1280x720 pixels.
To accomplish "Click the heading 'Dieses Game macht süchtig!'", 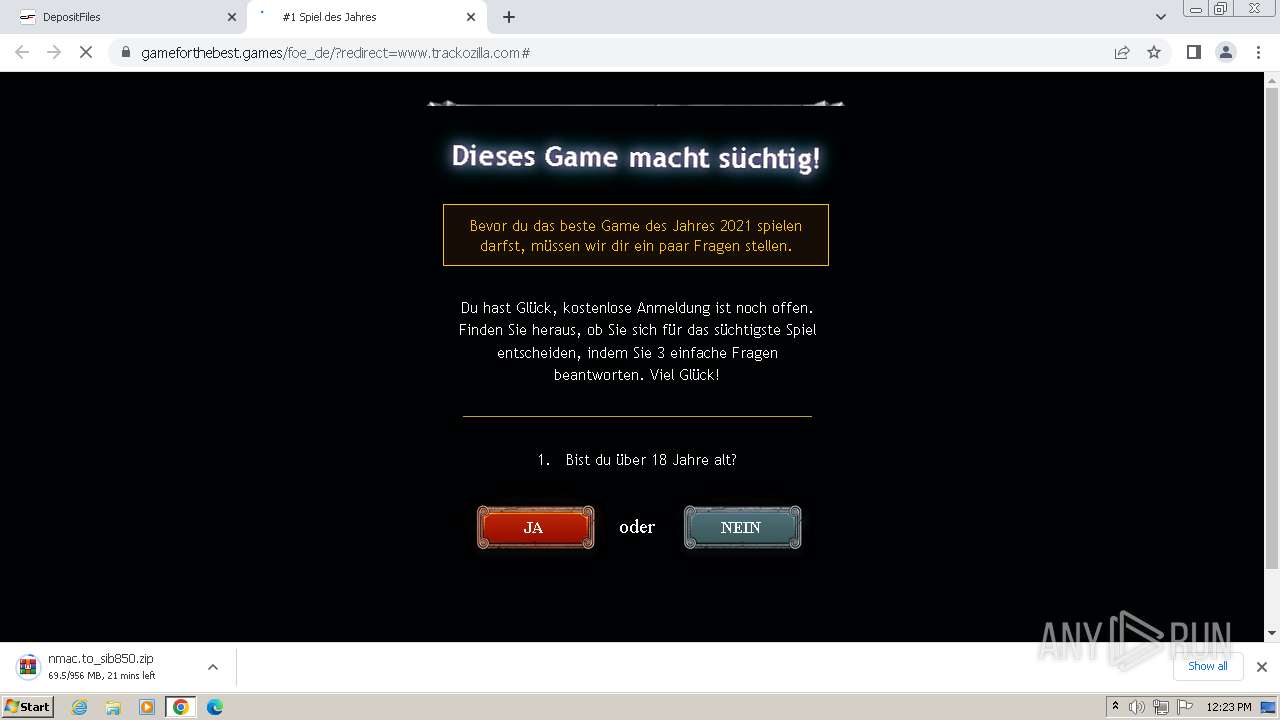I will click(636, 157).
